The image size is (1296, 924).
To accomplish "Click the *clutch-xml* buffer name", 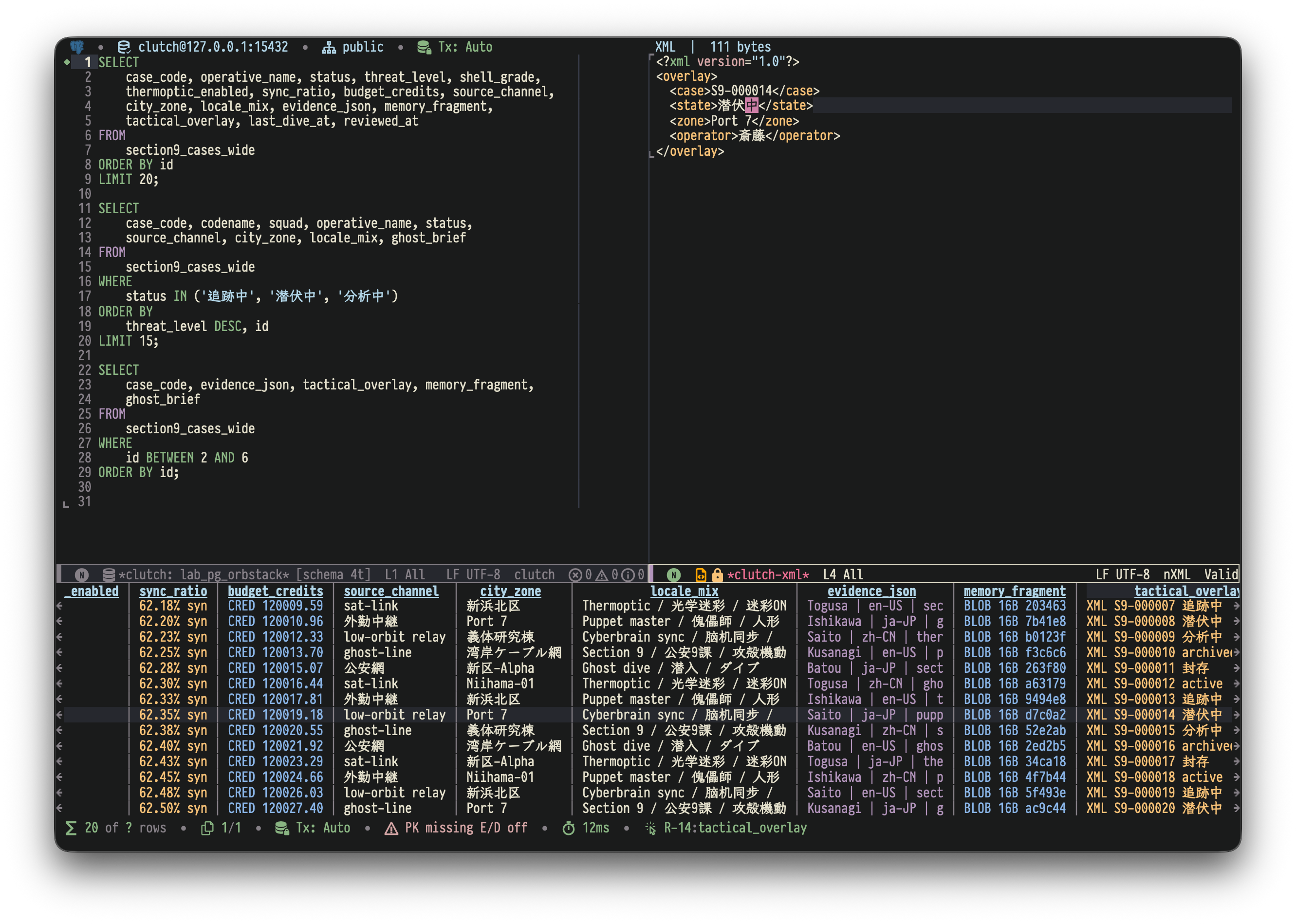I will [768, 574].
